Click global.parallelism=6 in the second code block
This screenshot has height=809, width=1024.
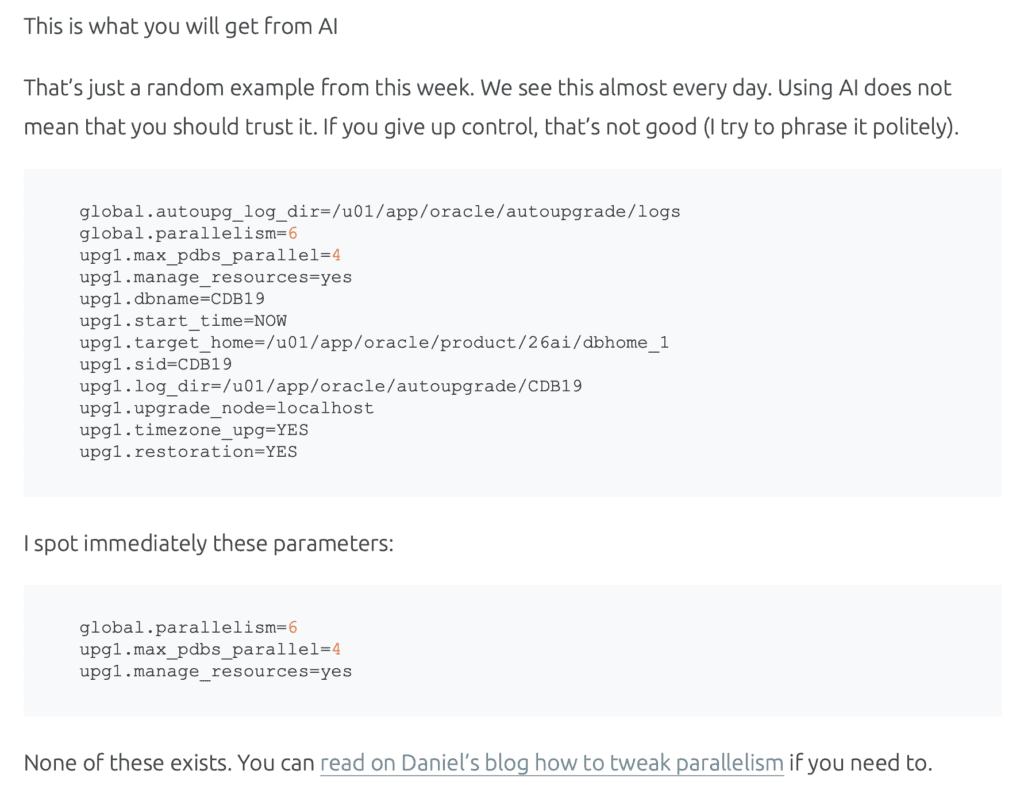coord(188,627)
